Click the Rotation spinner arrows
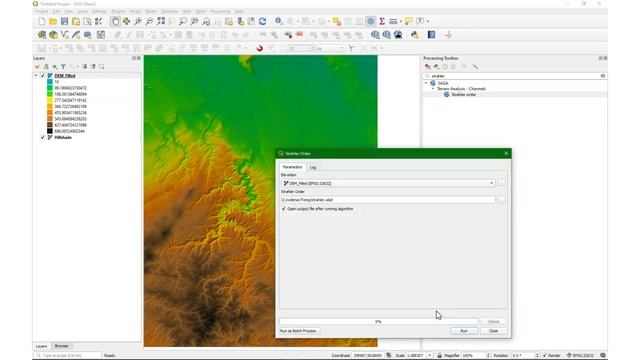The width and height of the screenshot is (640, 360). point(537,356)
